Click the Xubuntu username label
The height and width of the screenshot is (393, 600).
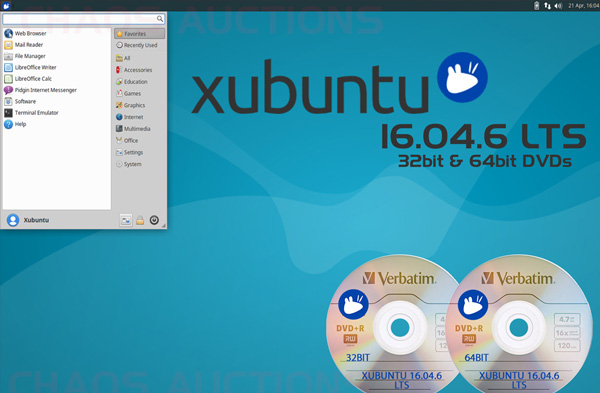coord(36,220)
